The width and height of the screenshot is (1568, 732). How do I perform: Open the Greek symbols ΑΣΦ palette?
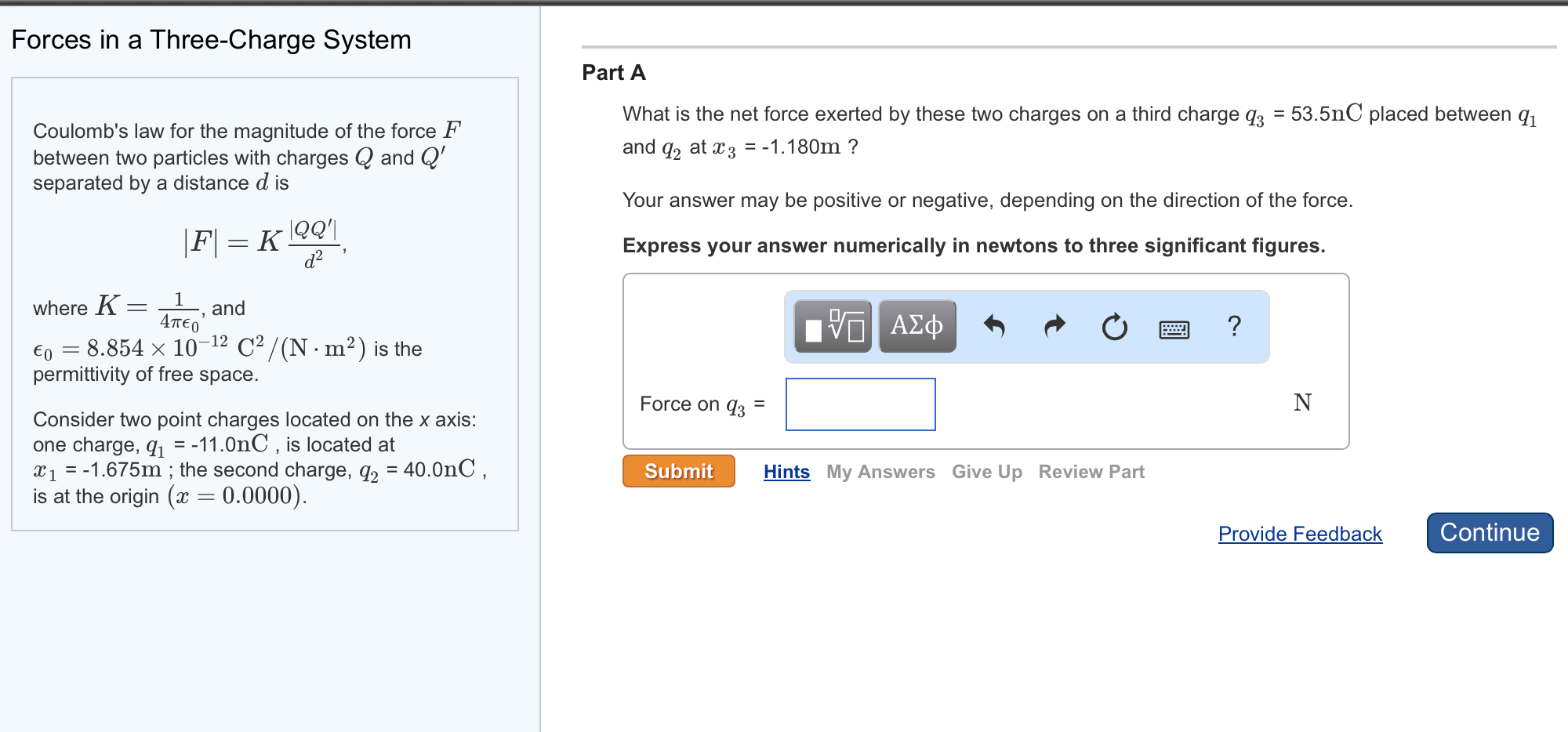pos(916,326)
